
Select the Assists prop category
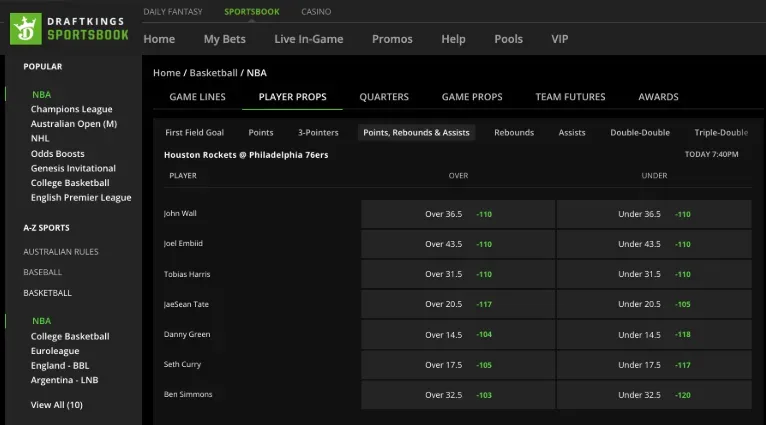click(x=572, y=132)
